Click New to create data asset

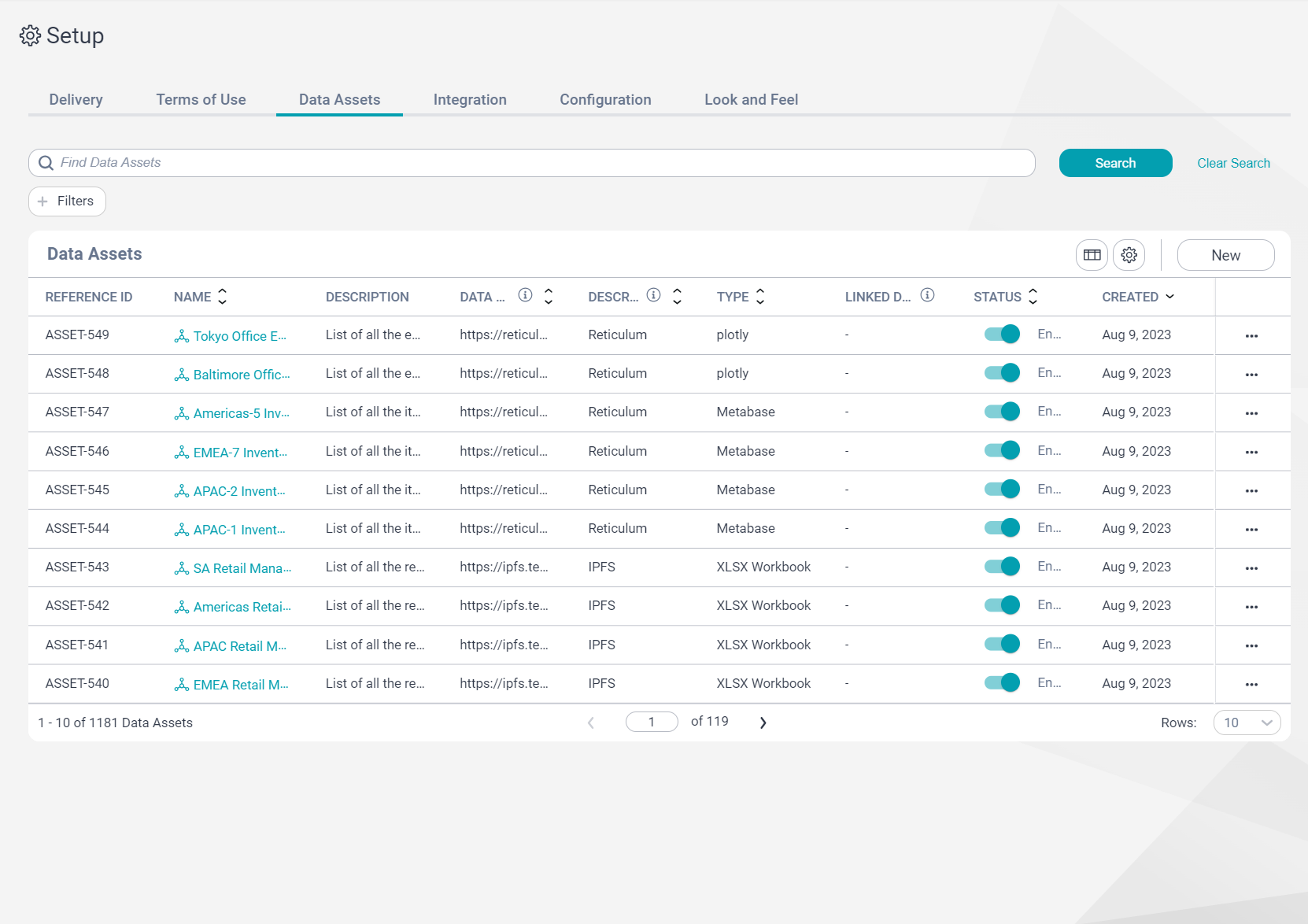[1225, 255]
